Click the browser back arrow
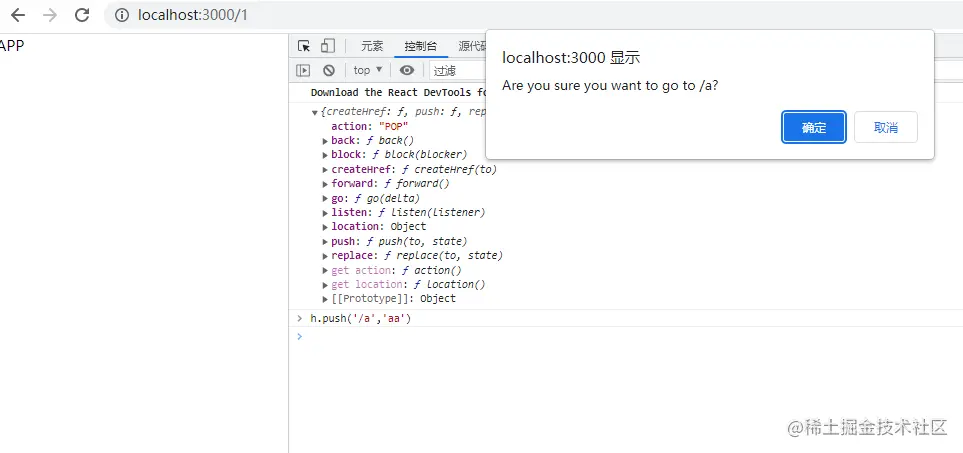Viewport: 963px width, 453px height. coord(18,15)
